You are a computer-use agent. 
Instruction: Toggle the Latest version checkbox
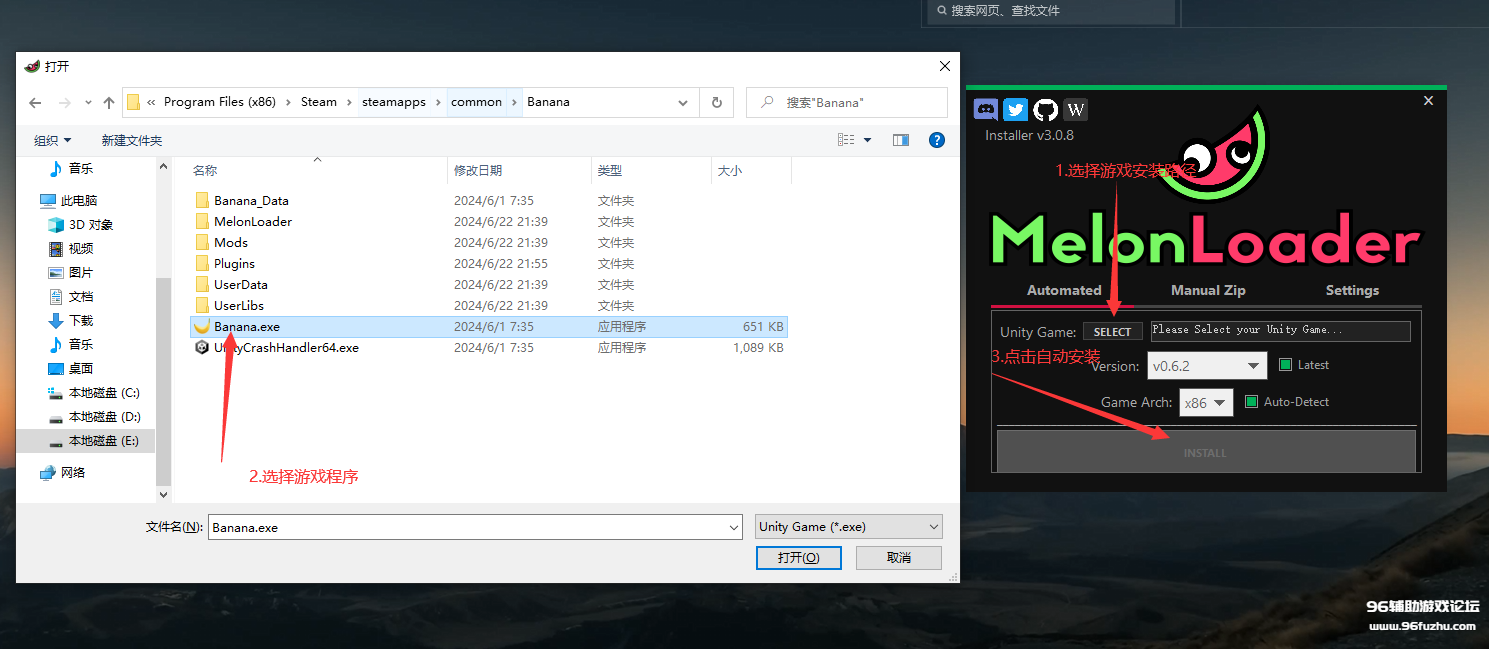pos(1286,365)
